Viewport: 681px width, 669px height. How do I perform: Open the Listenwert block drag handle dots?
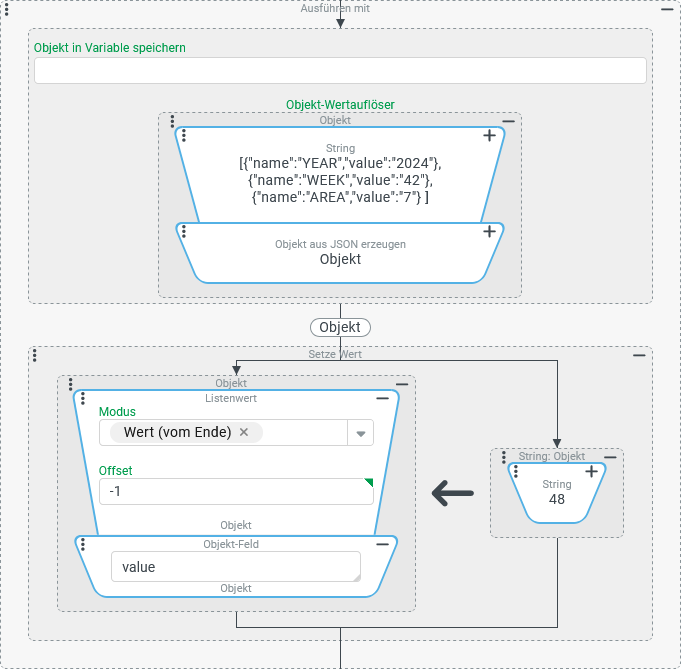83,399
